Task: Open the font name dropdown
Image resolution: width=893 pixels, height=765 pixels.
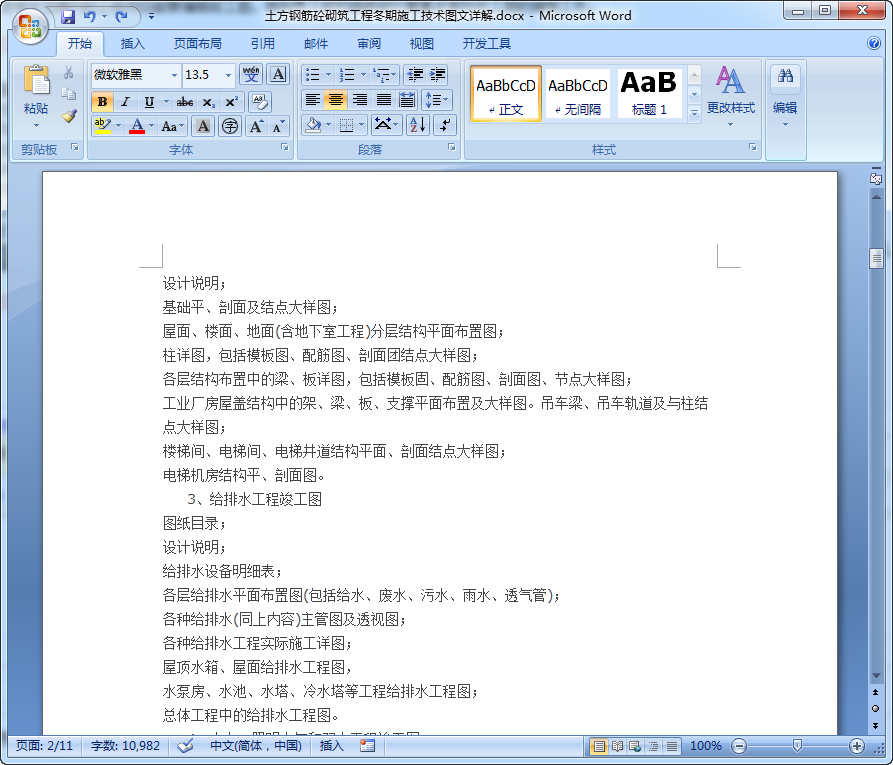Action: [174, 75]
